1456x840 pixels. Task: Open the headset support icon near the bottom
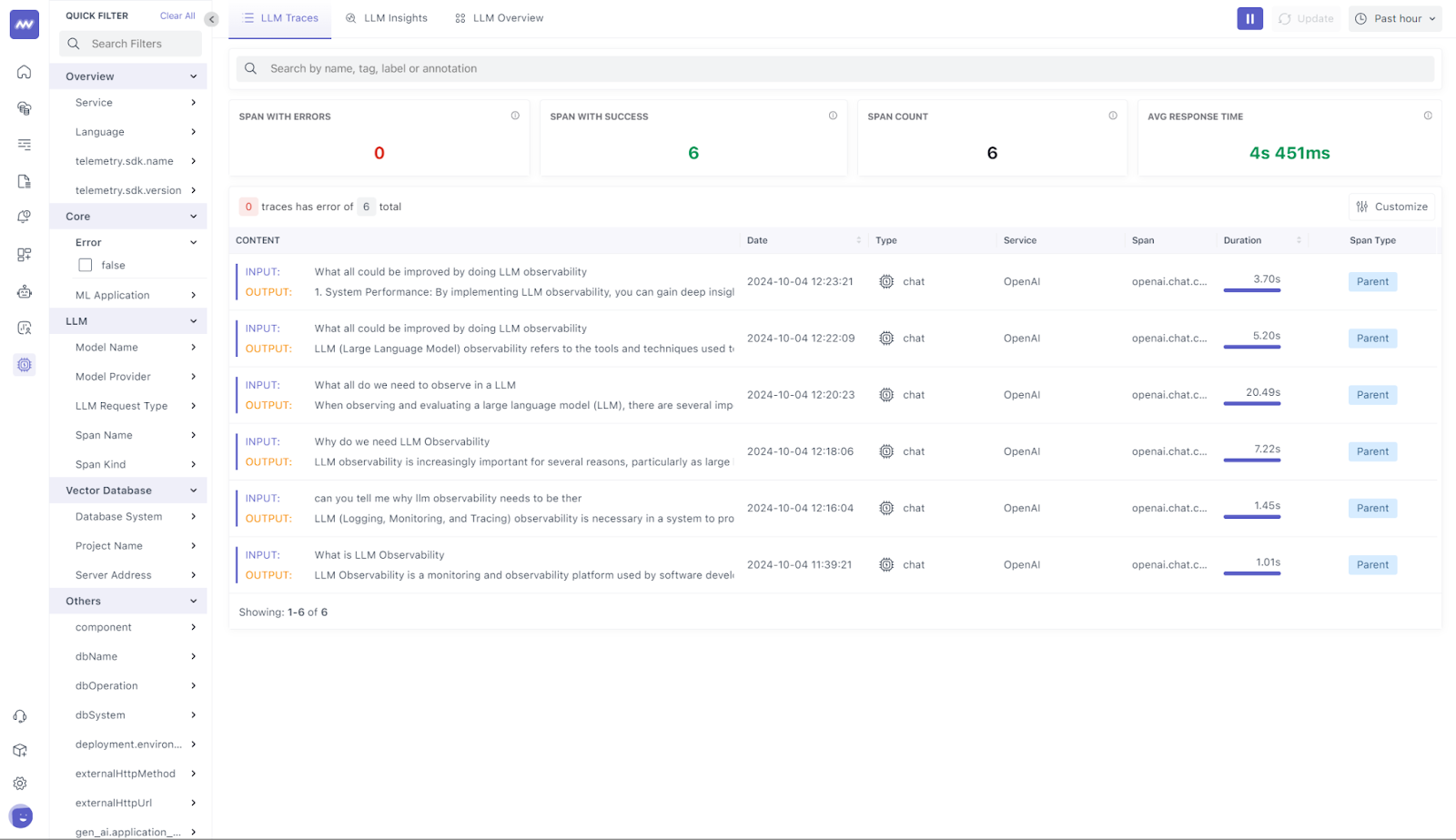click(x=20, y=716)
